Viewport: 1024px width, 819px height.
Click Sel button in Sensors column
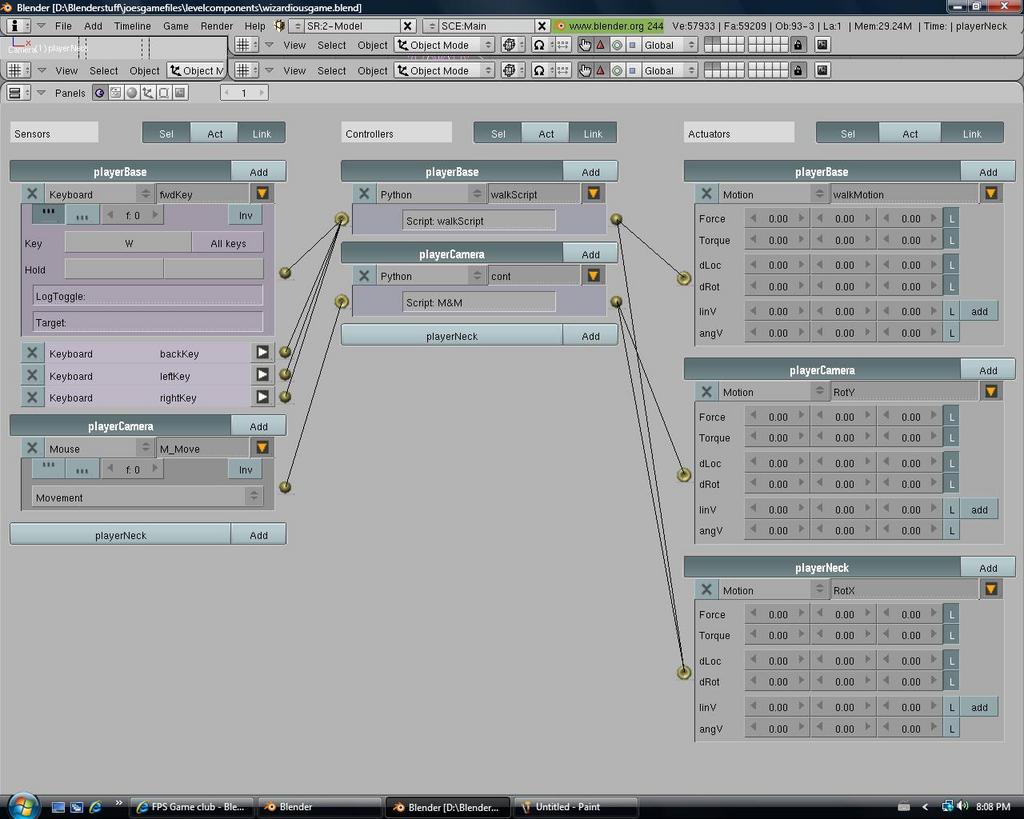pyautogui.click(x=167, y=133)
